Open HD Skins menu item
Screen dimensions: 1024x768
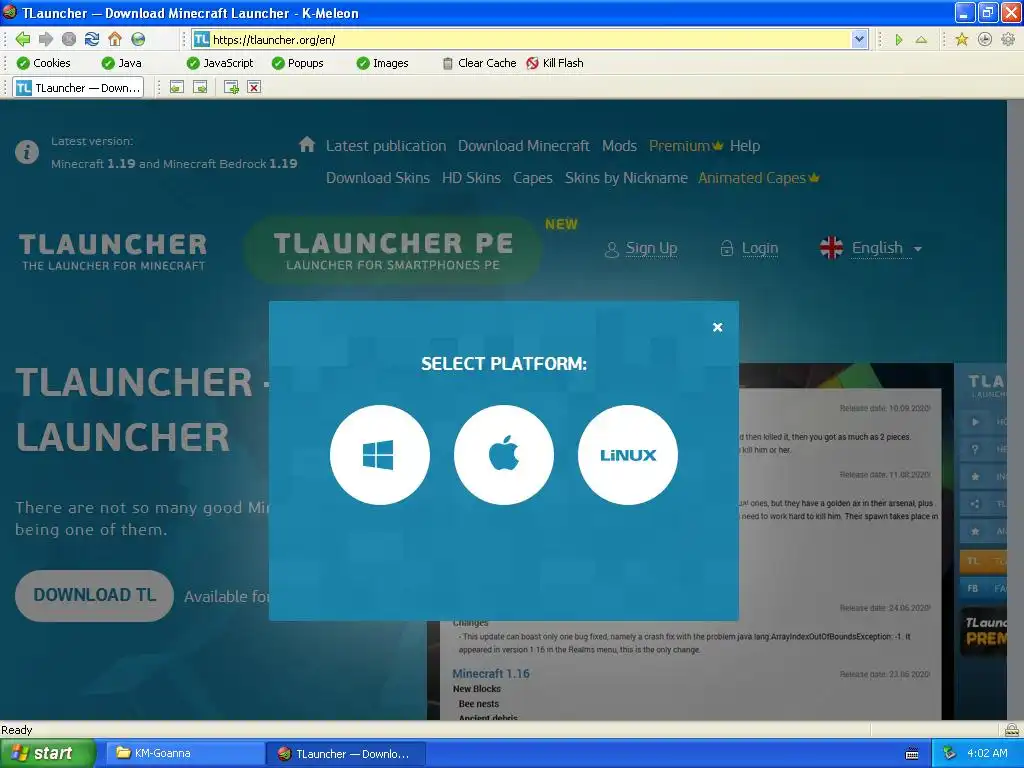coord(472,178)
